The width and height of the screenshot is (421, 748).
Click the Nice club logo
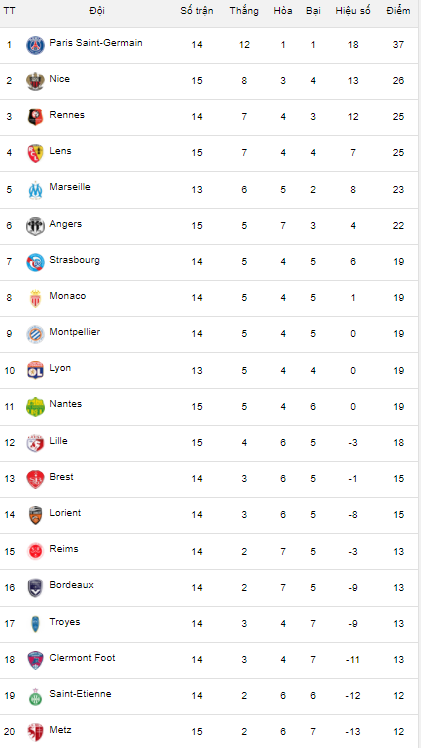[35, 81]
